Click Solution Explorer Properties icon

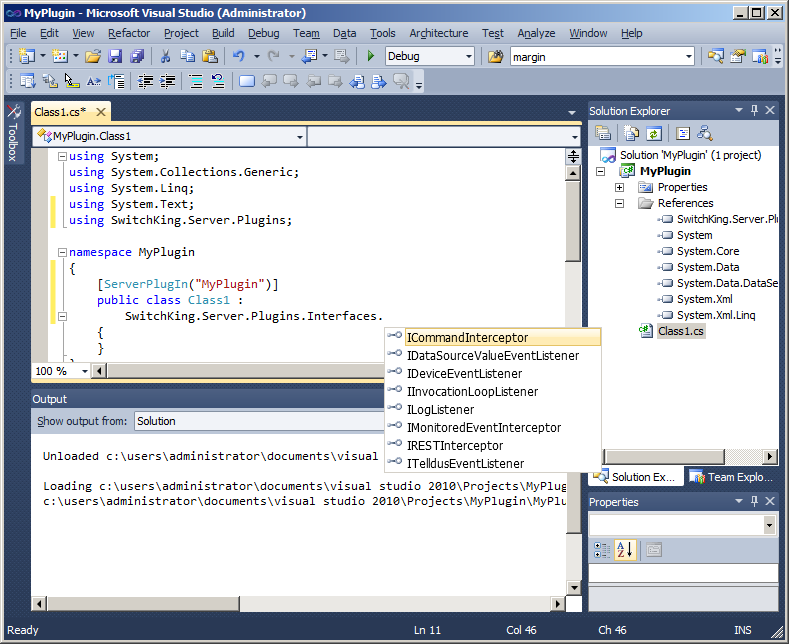603,133
